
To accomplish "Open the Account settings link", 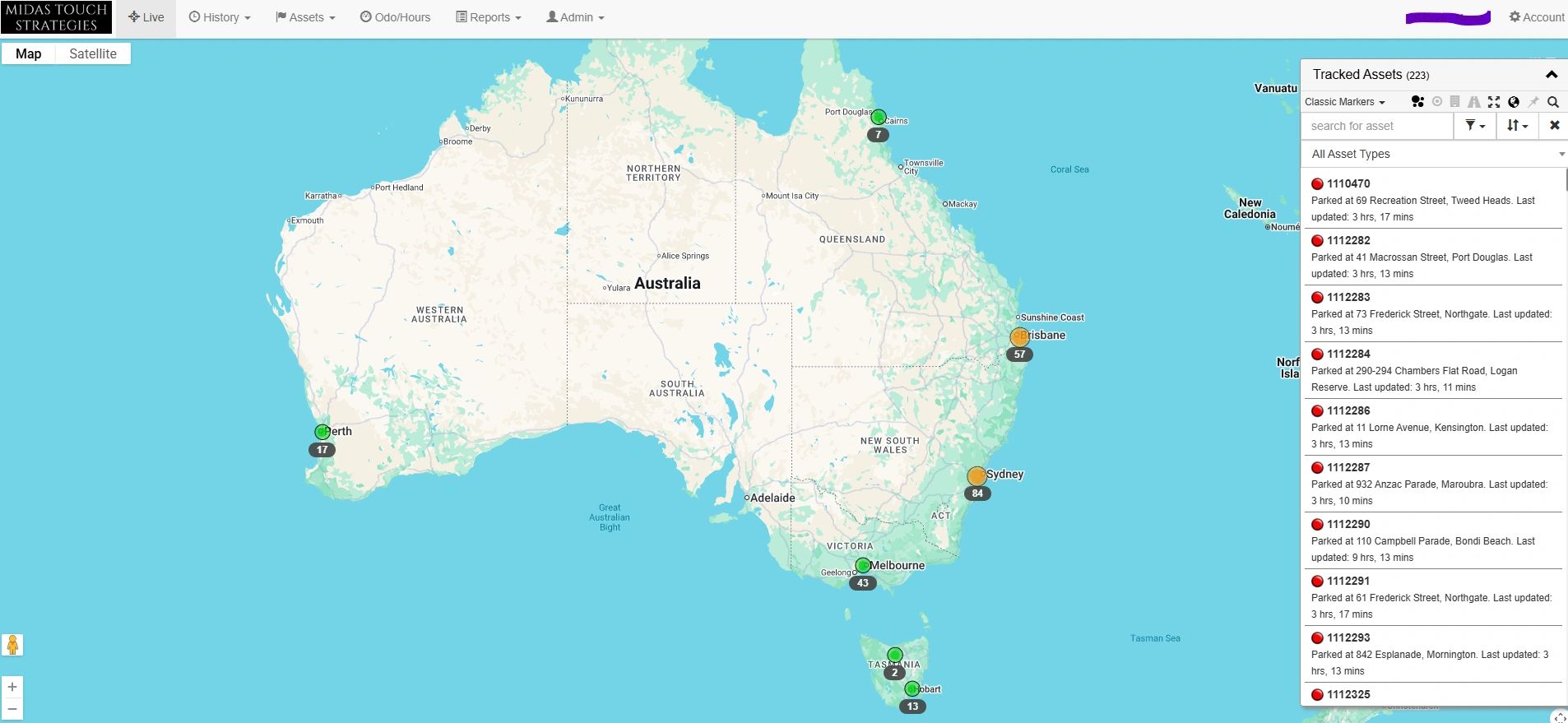I will 1537,17.
